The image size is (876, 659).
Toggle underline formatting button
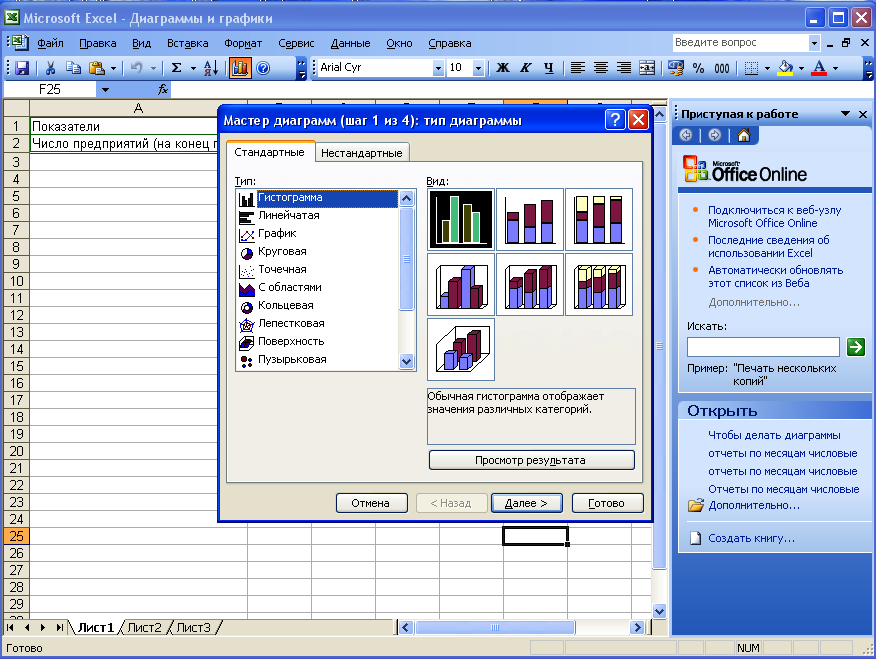pyautogui.click(x=549, y=68)
